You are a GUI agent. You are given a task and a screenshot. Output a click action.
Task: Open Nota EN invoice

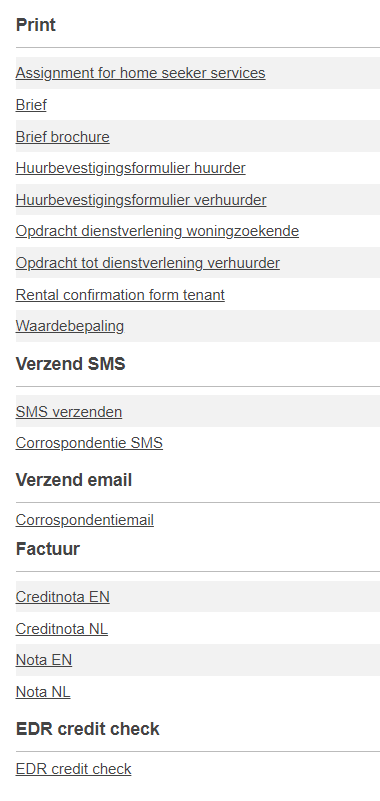pos(44,660)
